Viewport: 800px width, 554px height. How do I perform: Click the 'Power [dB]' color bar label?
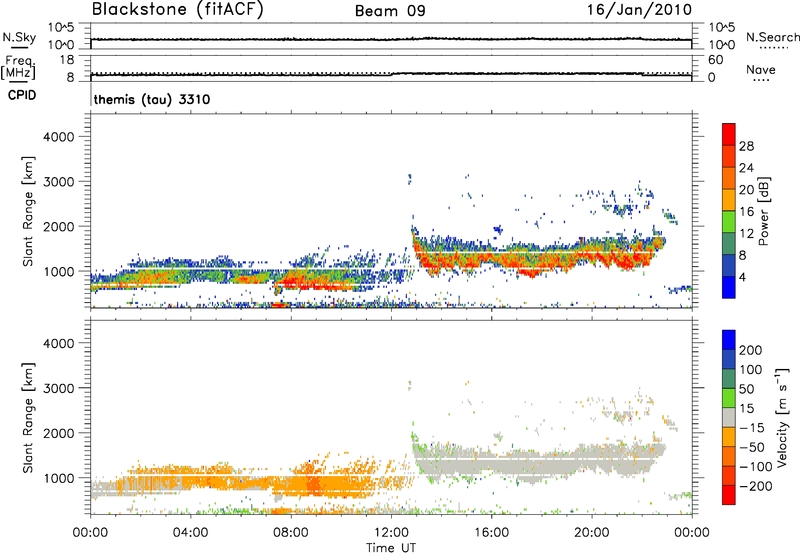click(763, 211)
